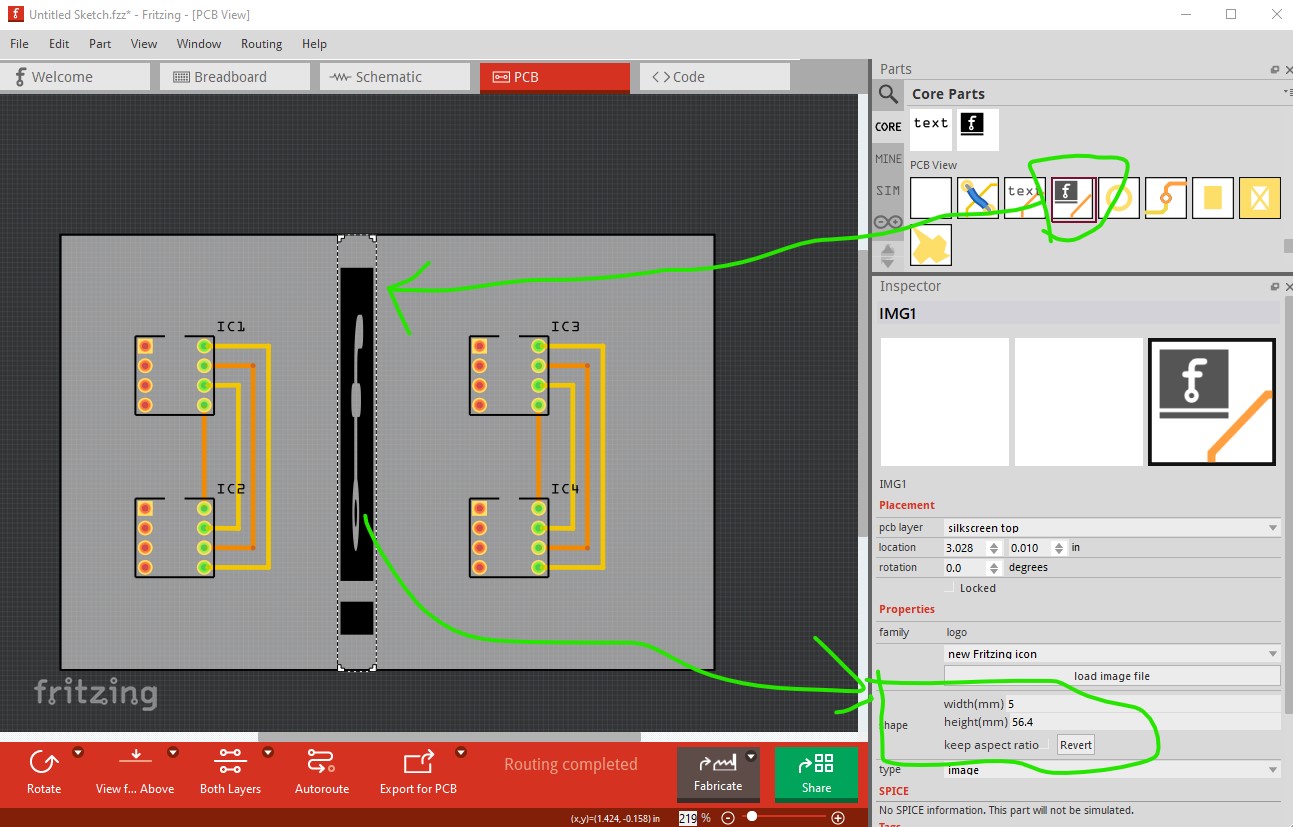The width and height of the screenshot is (1293, 827).
Task: Open the Routing menu
Action: pos(261,44)
